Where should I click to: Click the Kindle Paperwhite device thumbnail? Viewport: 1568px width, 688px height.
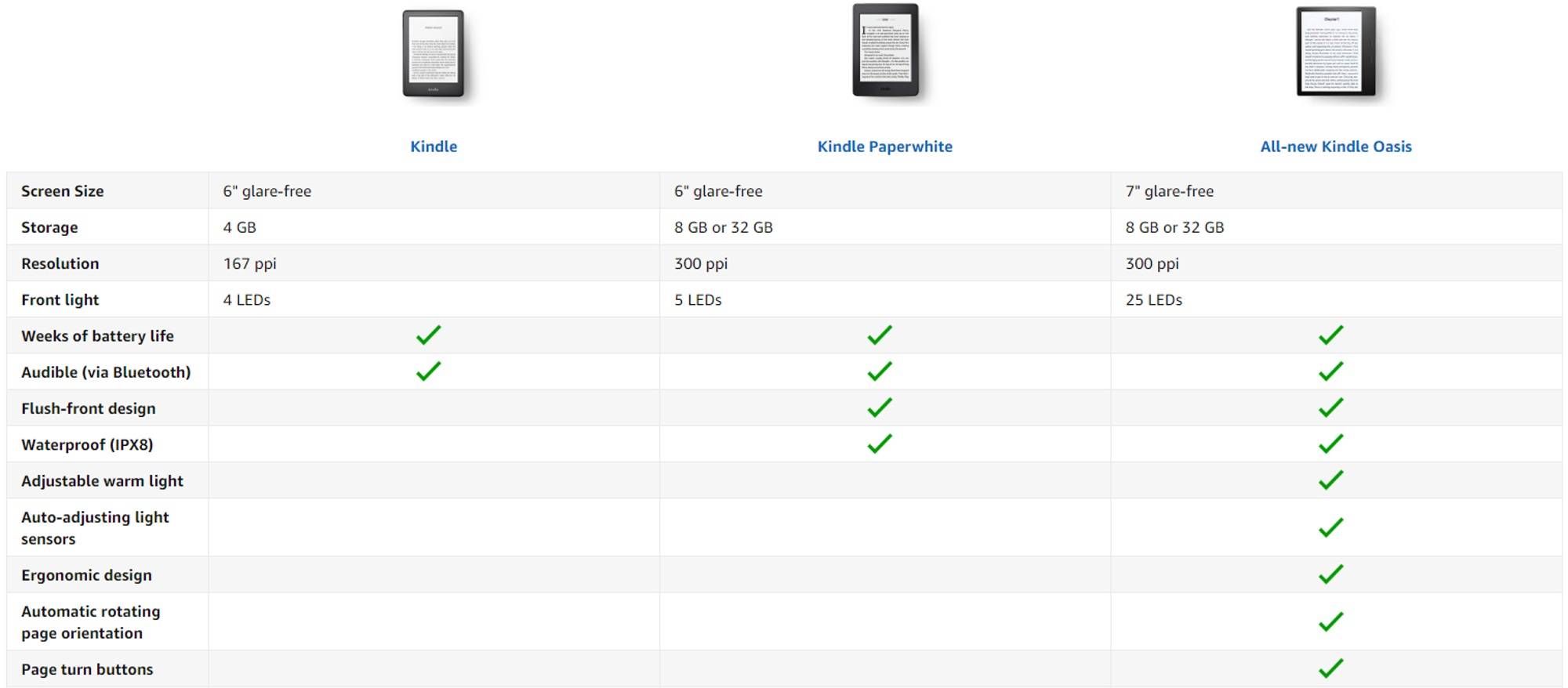click(885, 50)
